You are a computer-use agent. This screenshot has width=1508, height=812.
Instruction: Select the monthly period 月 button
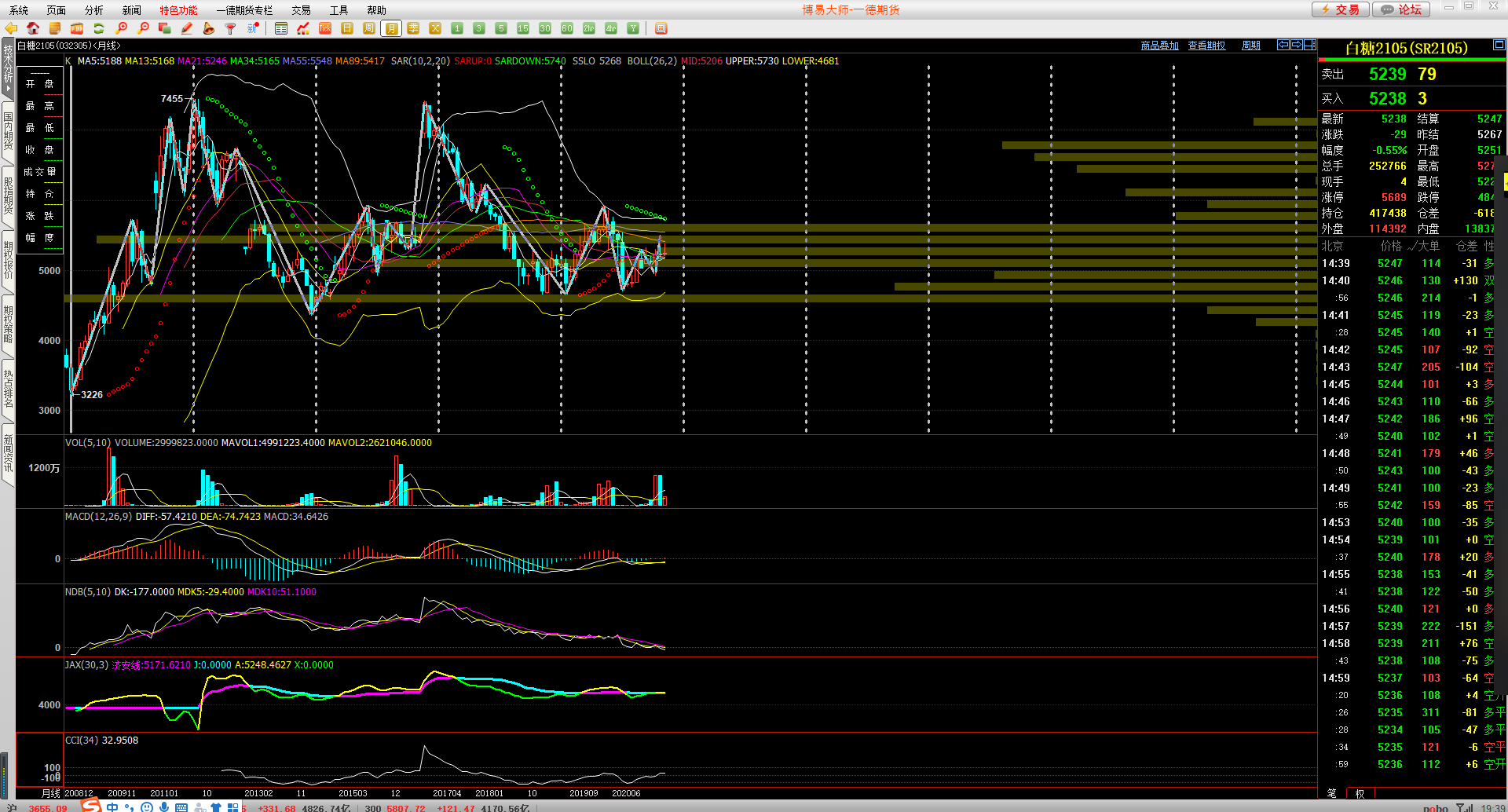pyautogui.click(x=391, y=28)
